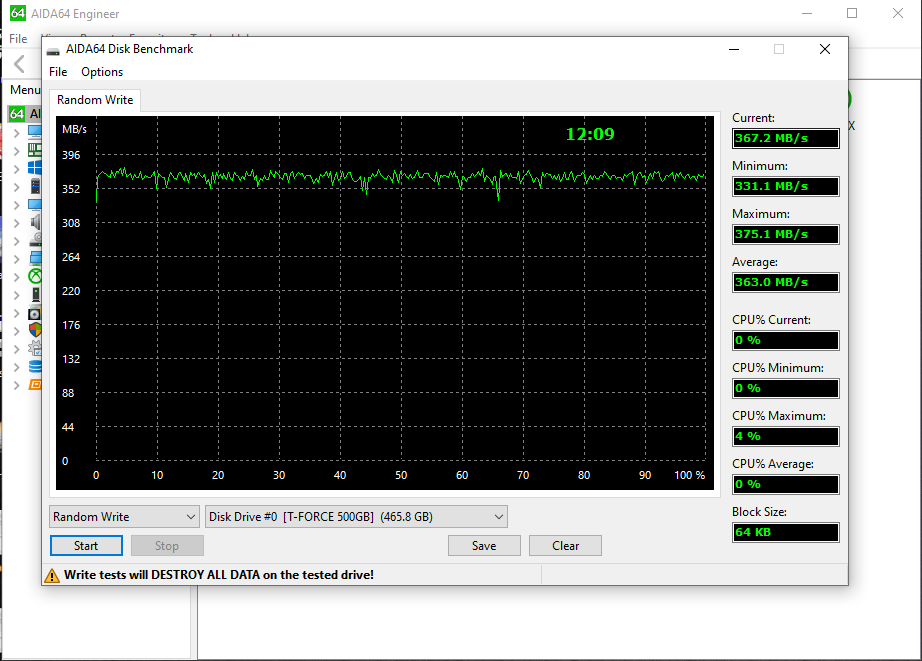This screenshot has width=922, height=661.
Task: Select the Network computers icon in the tree
Action: point(35,258)
